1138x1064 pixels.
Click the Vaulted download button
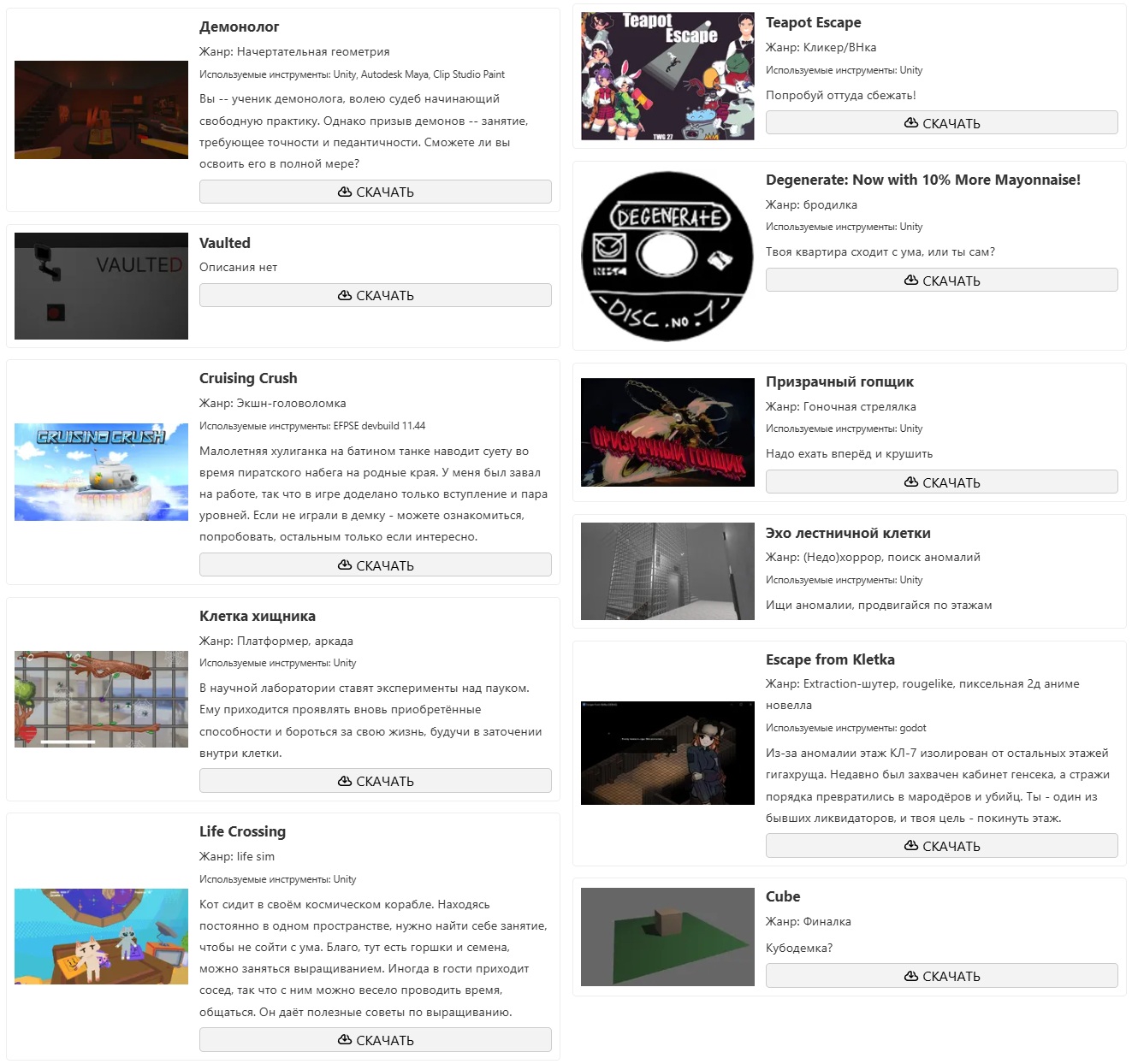tap(376, 295)
